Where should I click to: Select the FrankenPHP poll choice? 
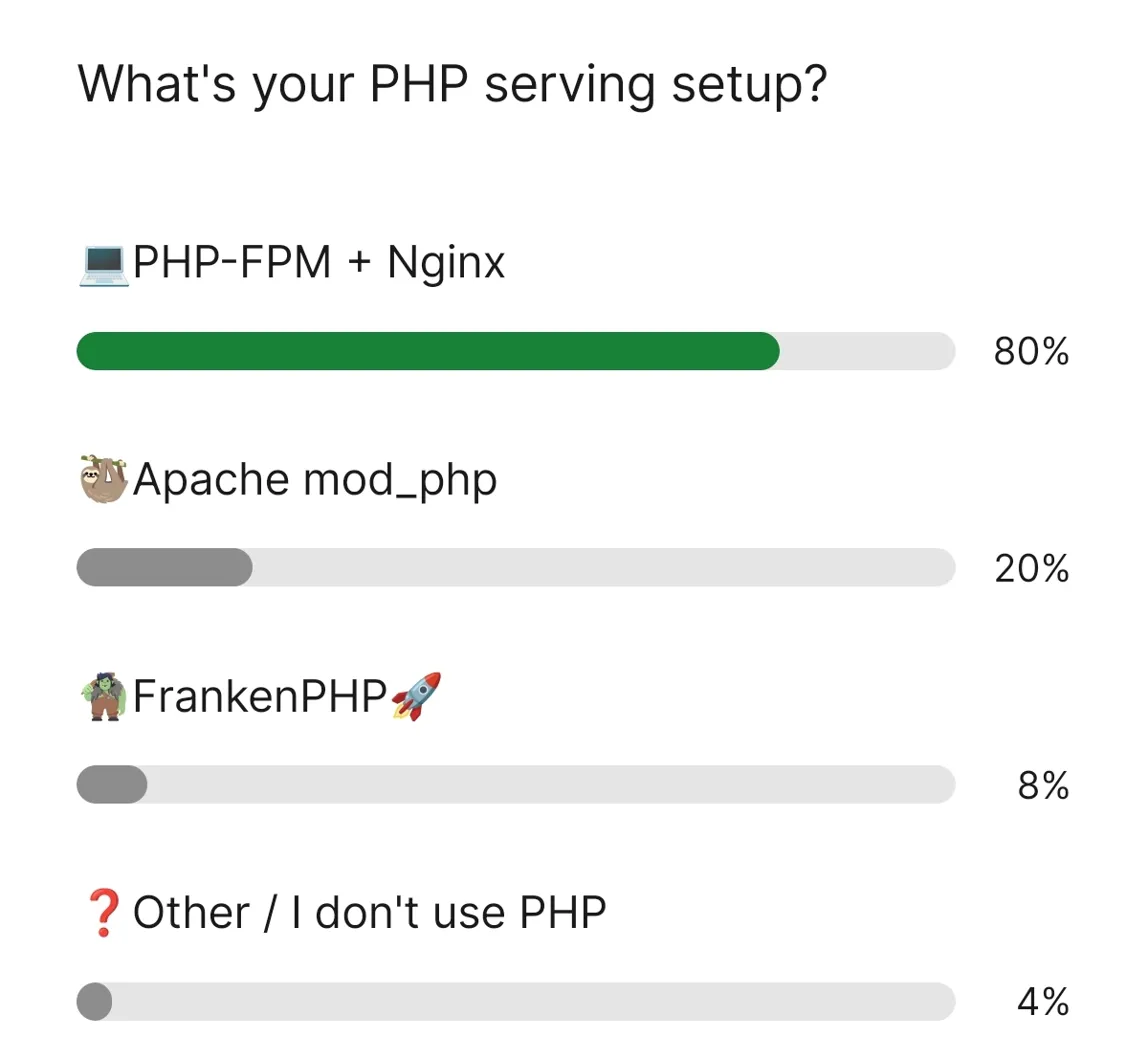point(270,695)
